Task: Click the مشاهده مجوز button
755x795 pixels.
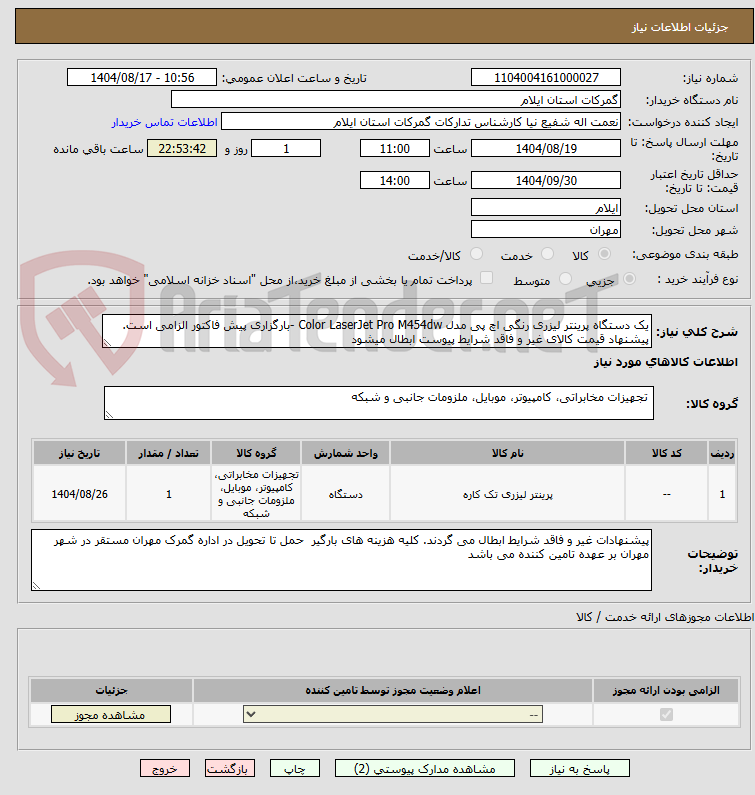Action: 111,714
